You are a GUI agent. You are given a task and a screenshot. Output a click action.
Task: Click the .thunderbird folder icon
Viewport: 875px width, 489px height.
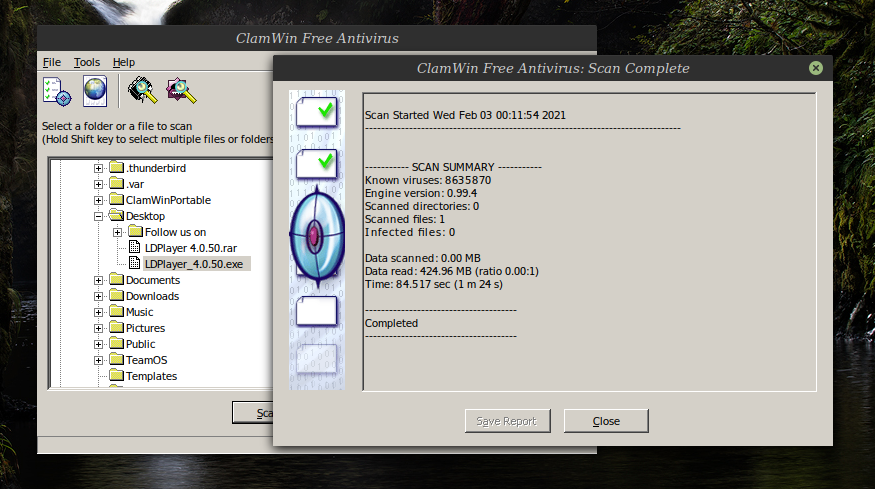pyautogui.click(x=117, y=167)
